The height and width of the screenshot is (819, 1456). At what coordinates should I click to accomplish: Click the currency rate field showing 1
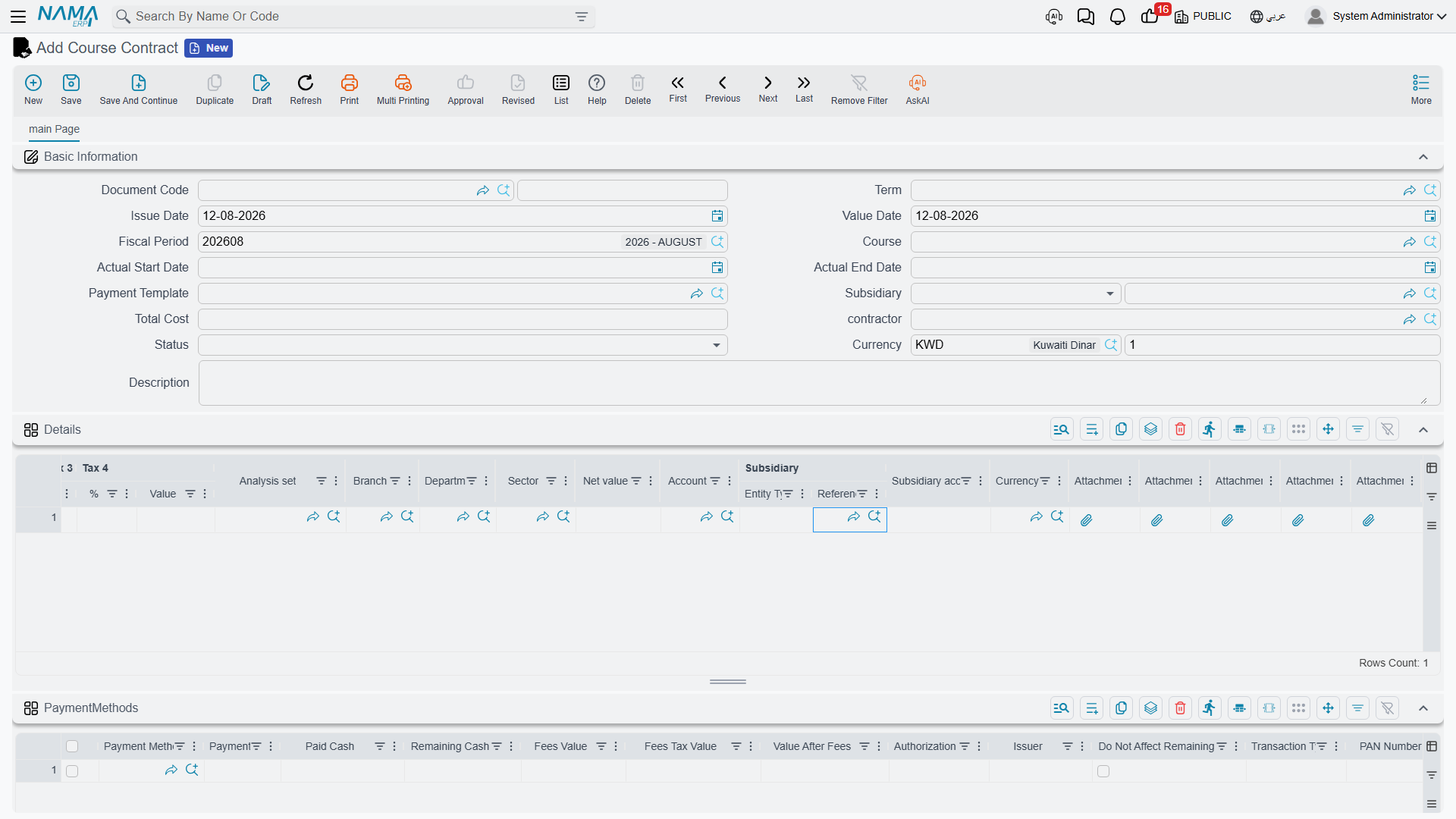(1282, 345)
